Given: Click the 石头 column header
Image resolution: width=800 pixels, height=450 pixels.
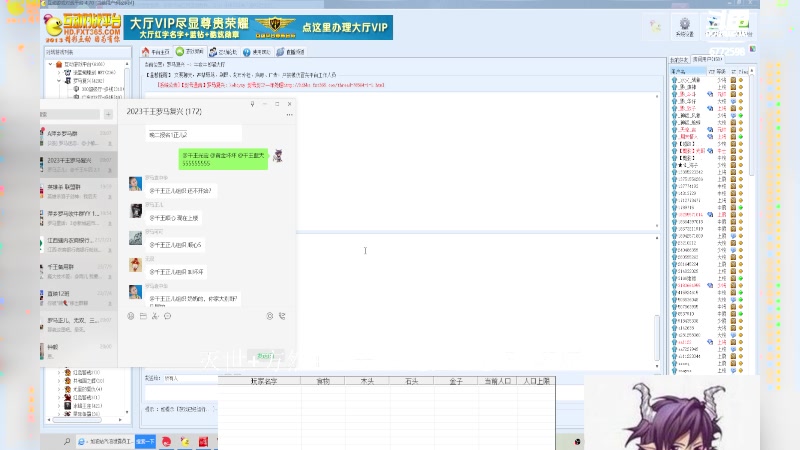Looking at the screenshot, I should (x=411, y=381).
